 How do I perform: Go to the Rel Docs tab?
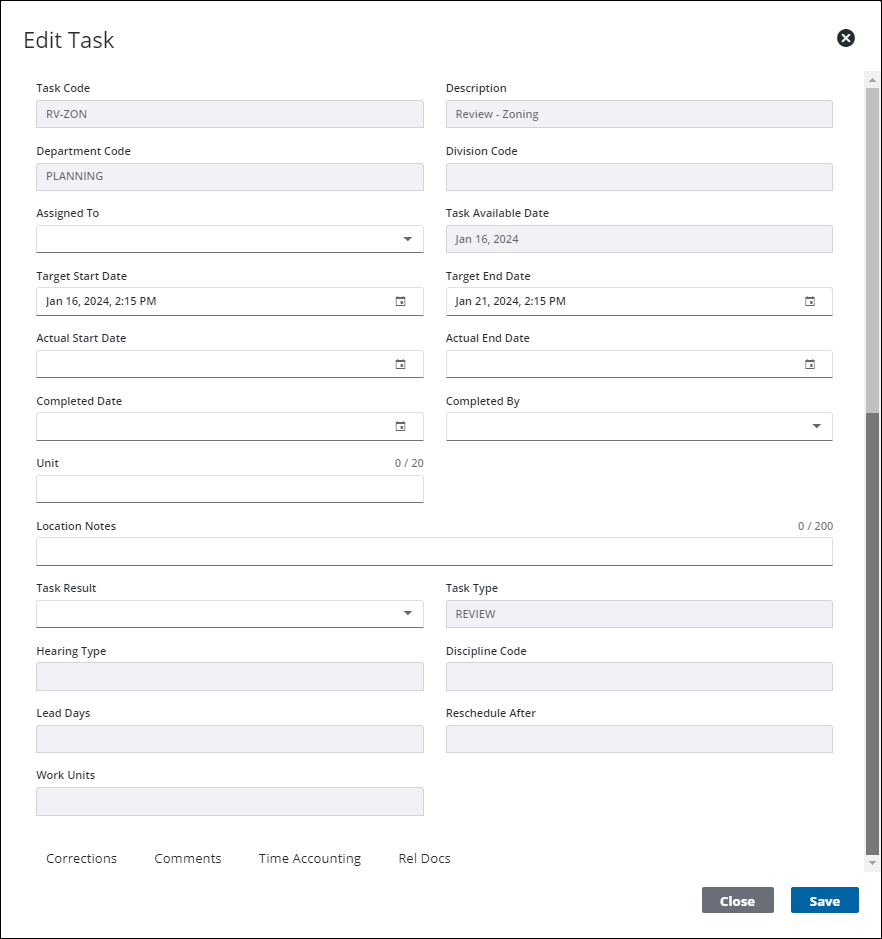point(424,858)
